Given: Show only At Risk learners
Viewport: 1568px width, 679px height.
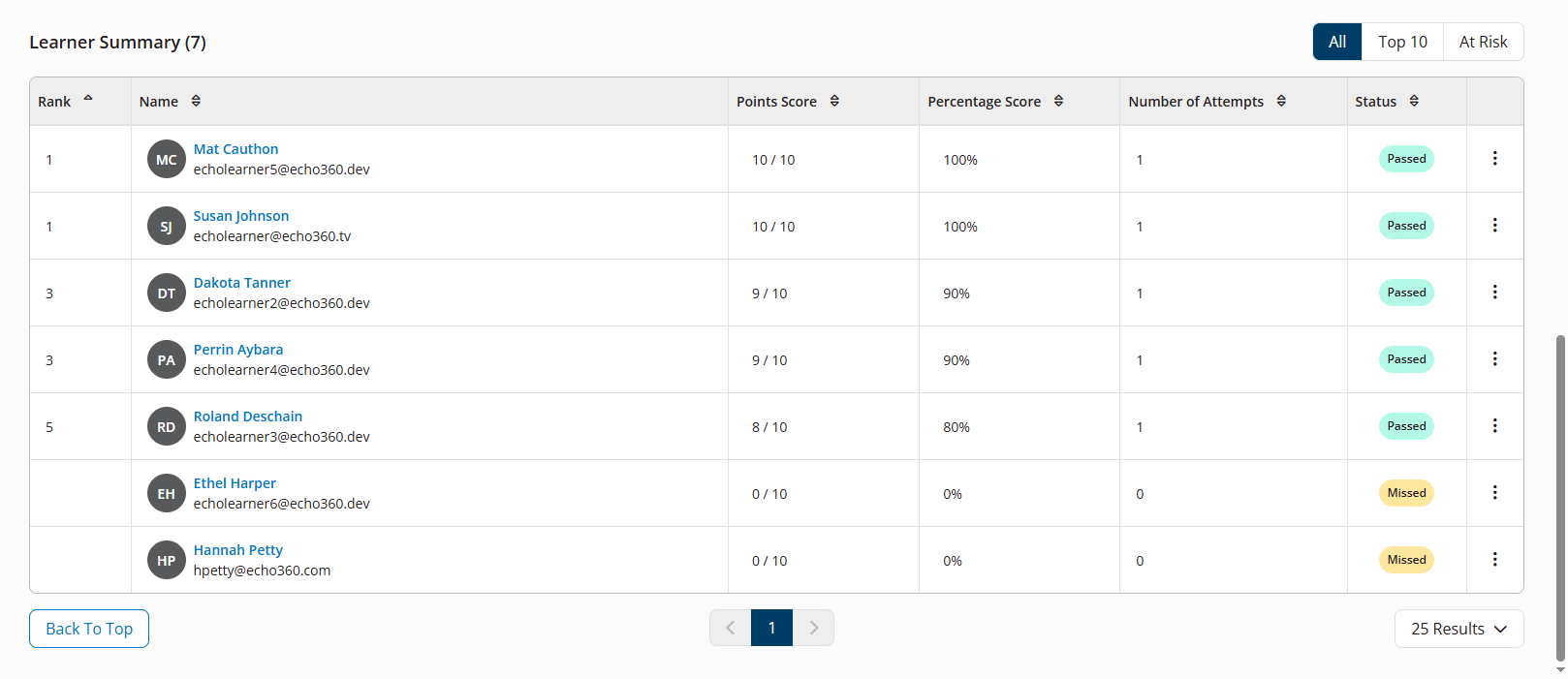Looking at the screenshot, I should pos(1484,42).
